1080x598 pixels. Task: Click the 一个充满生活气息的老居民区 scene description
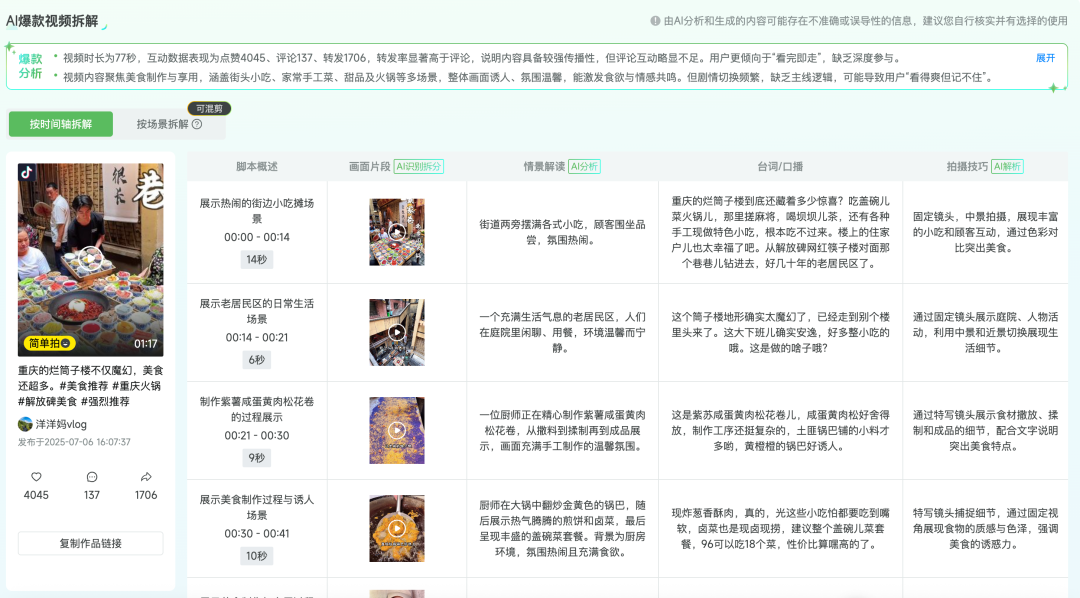pyautogui.click(x=562, y=332)
